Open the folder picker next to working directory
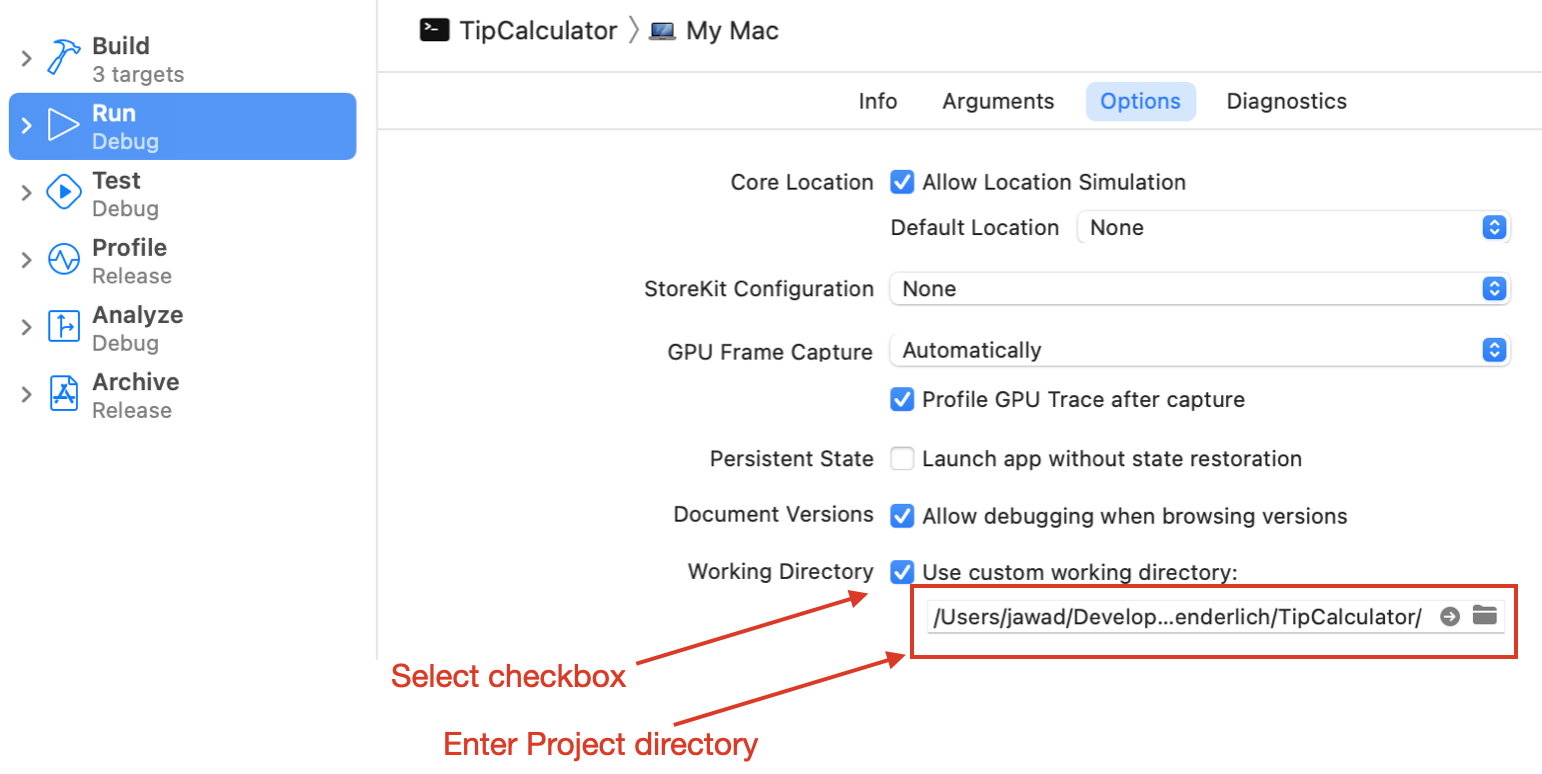Viewport: 1542px width, 774px height. 1484,616
